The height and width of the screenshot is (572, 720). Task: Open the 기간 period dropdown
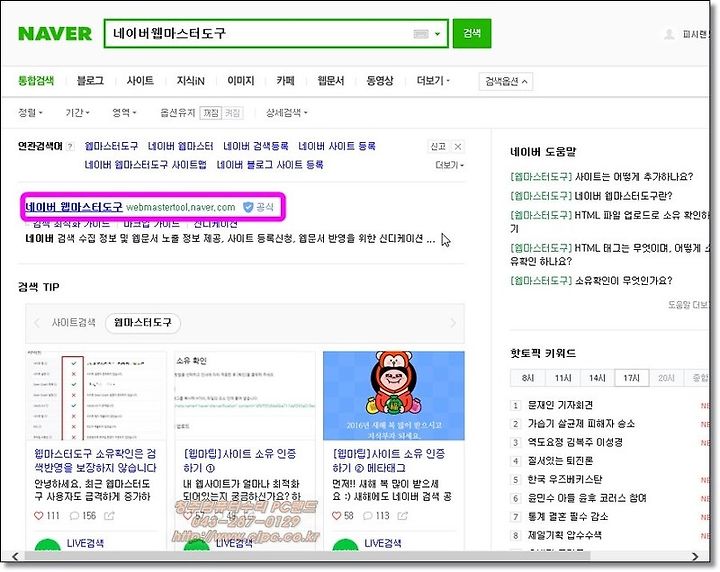77,112
